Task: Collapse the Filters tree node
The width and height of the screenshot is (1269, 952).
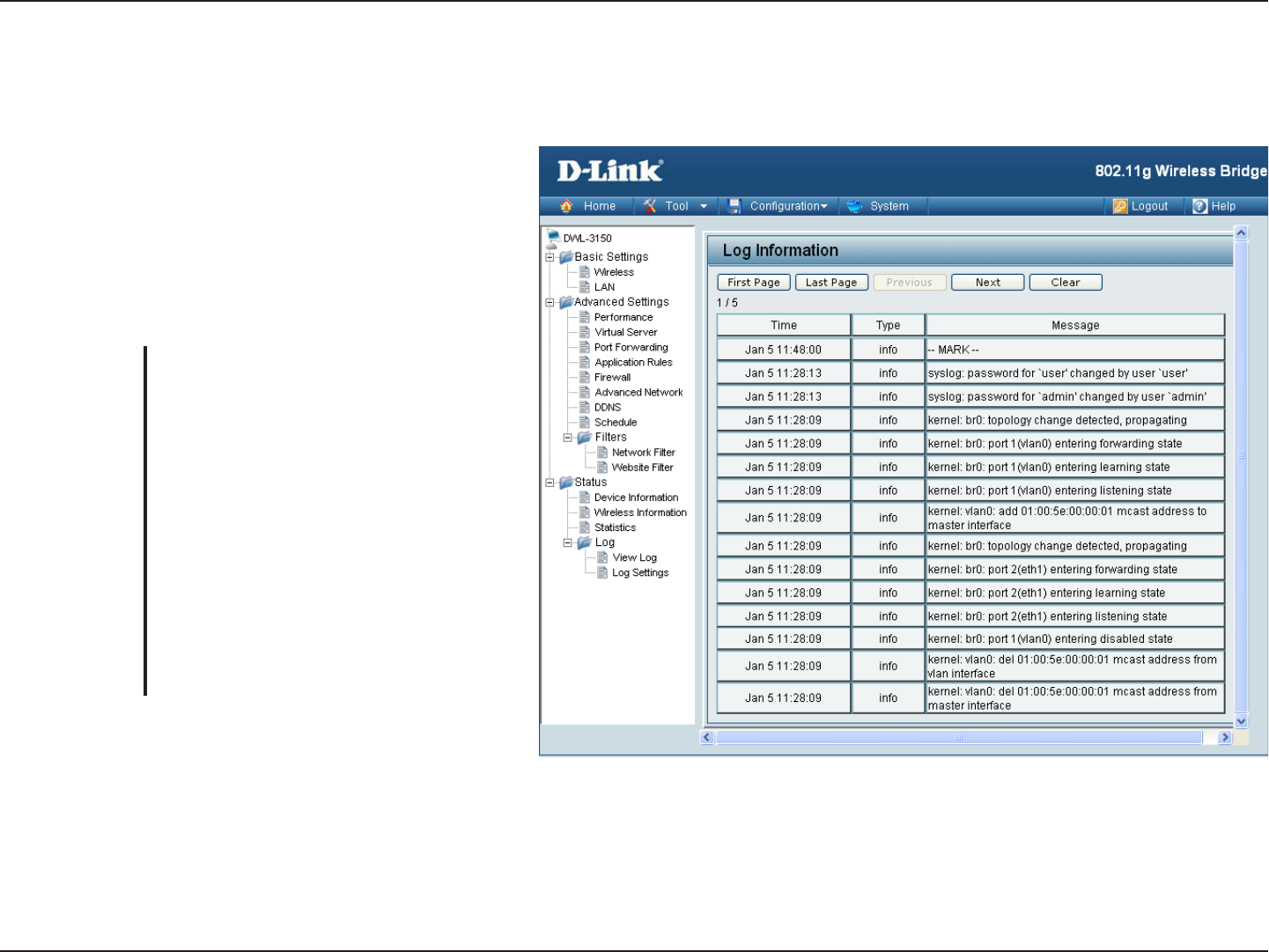Action: (568, 438)
